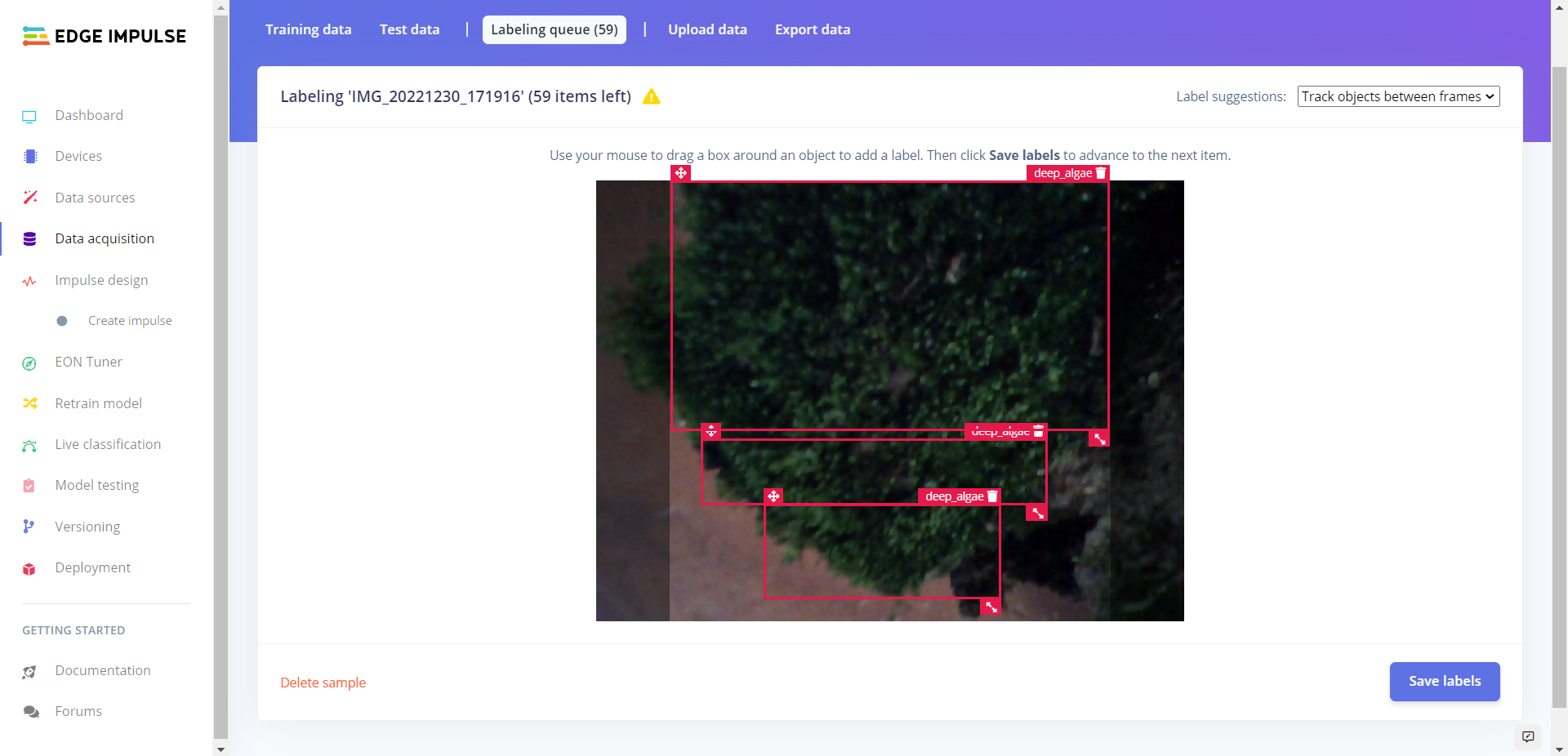1568x756 pixels.
Task: Delete the topmost deep_algae label via trash icon
Action: (x=1101, y=173)
